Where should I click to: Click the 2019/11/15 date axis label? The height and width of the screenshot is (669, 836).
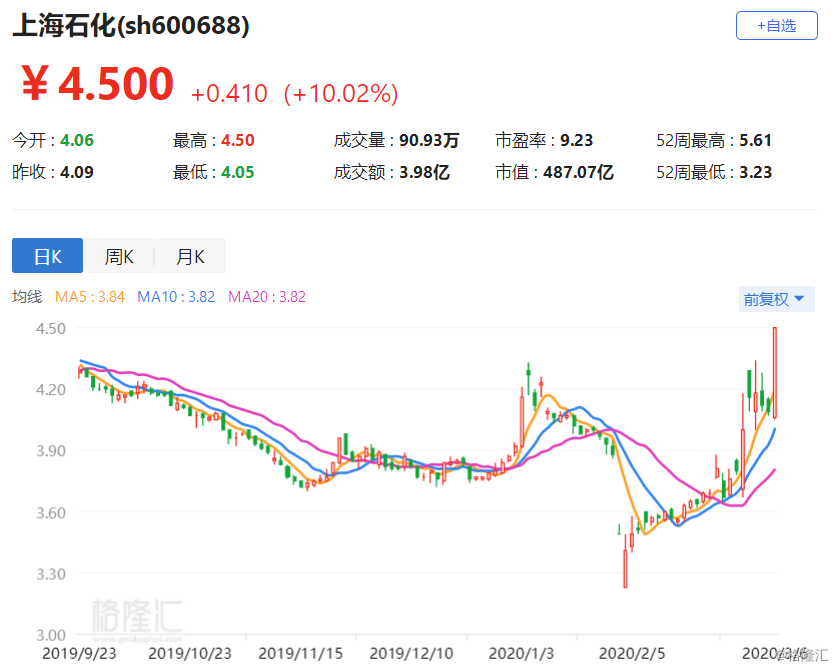301,654
